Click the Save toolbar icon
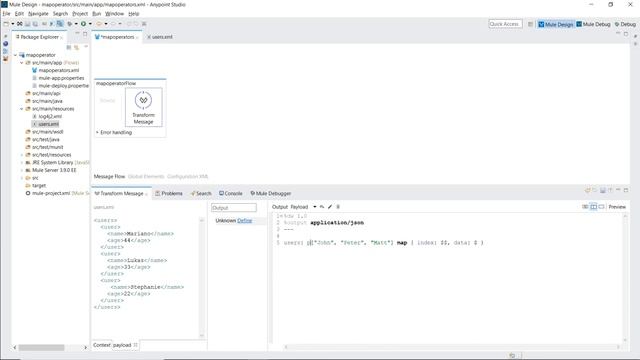This screenshot has height=360, width=640. 28,24
